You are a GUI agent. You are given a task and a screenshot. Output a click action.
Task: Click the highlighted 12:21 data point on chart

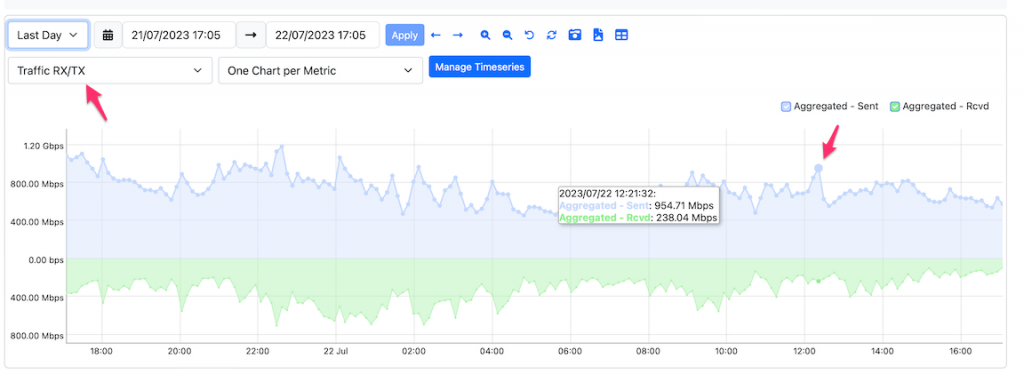[818, 168]
